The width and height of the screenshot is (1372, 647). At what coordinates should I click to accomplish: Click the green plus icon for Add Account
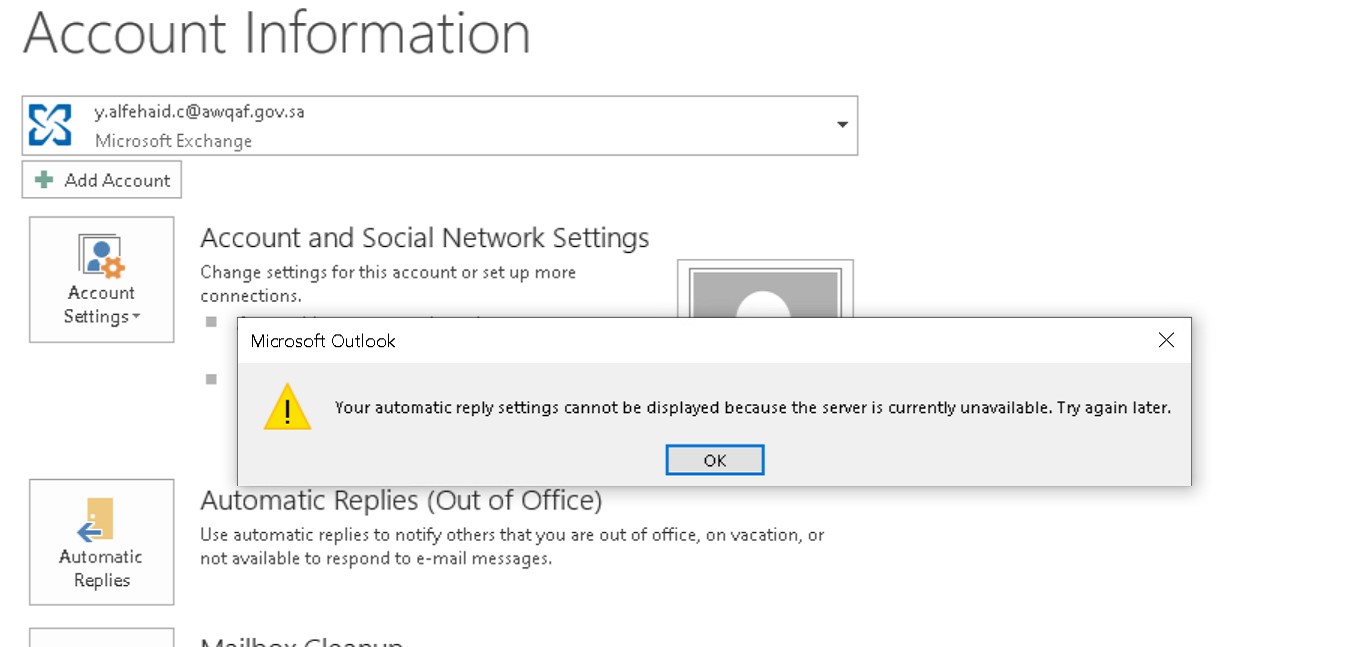click(44, 180)
